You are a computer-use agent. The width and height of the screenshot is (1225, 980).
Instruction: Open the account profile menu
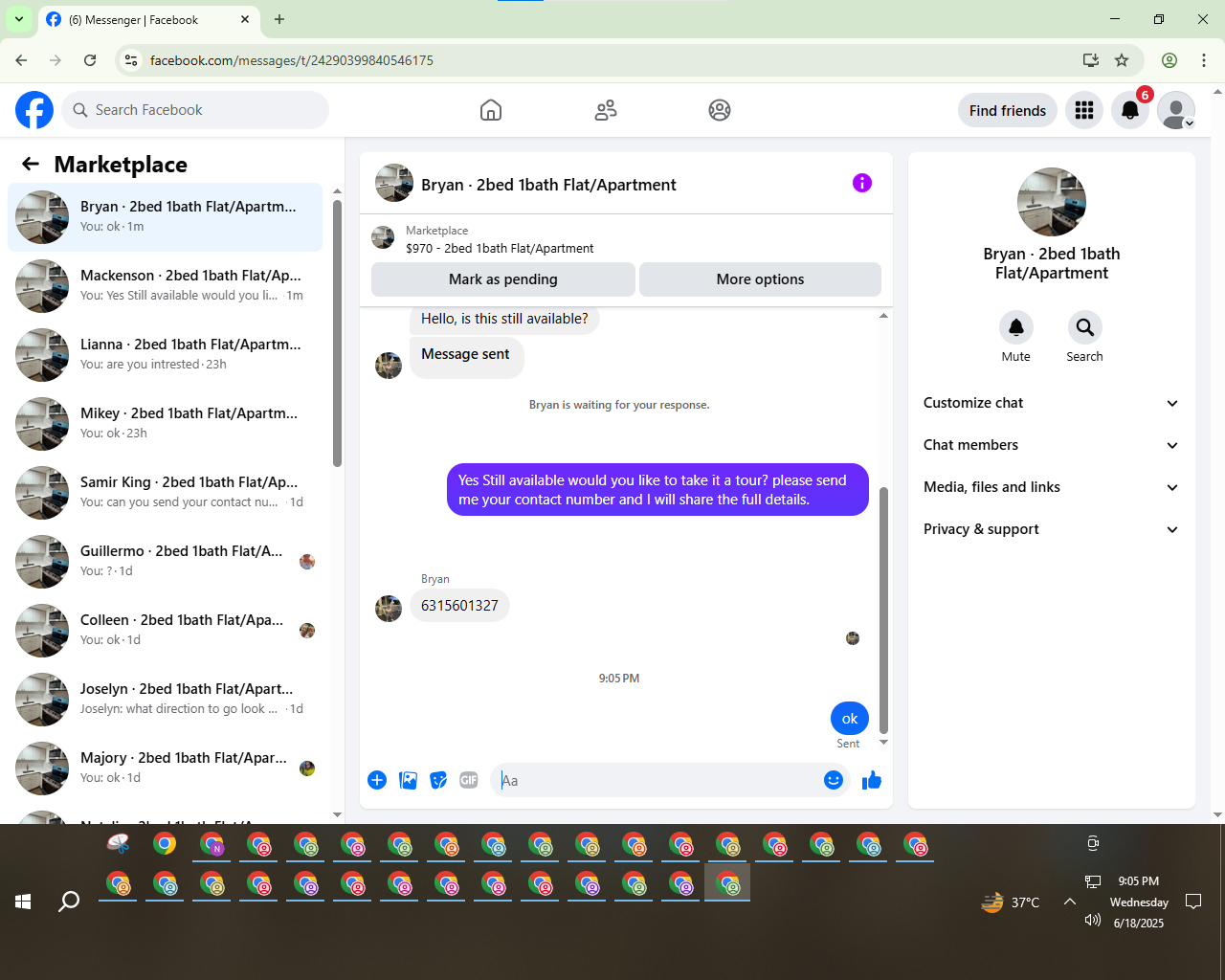tap(1176, 110)
